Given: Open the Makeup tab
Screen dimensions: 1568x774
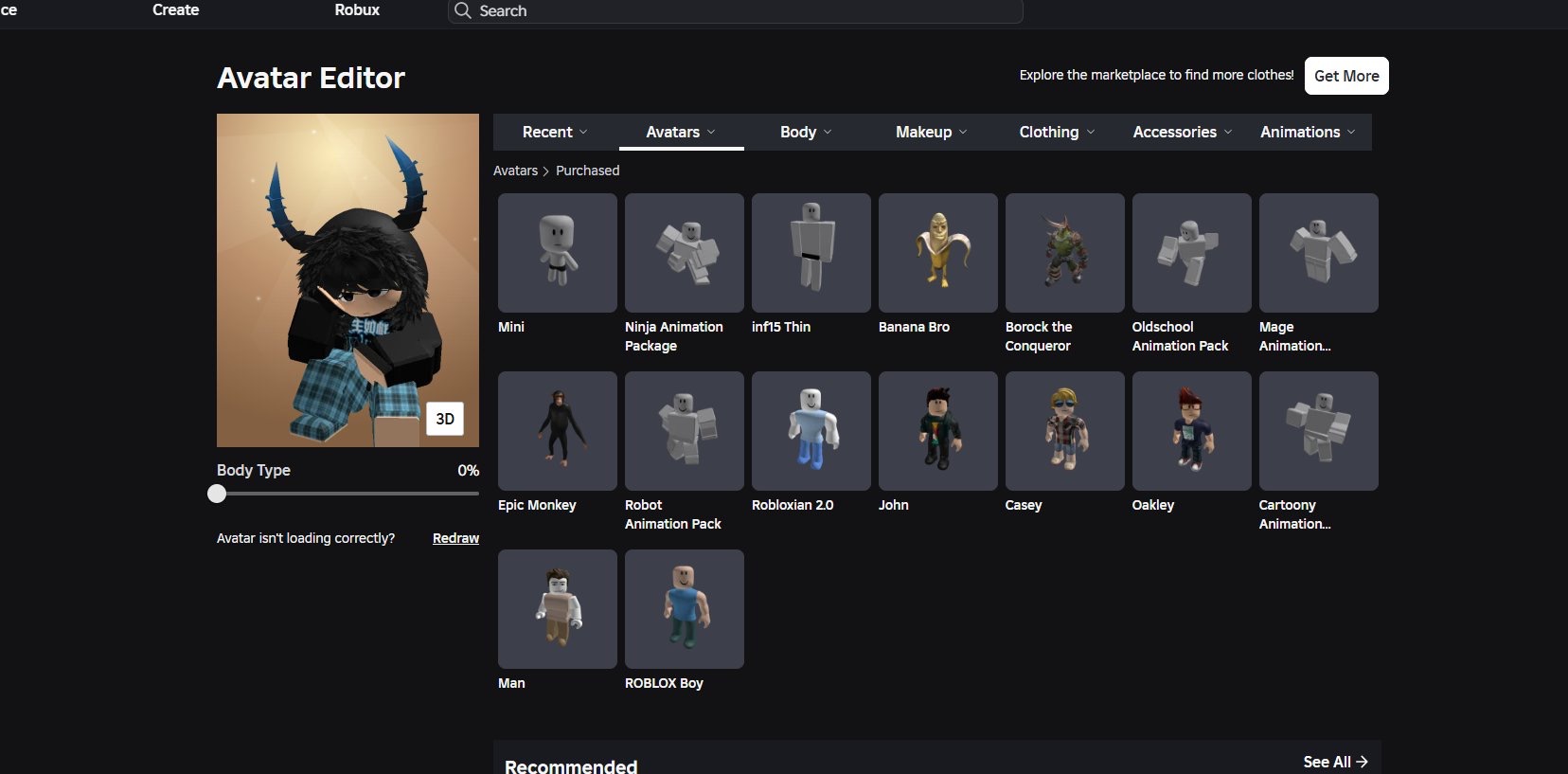Looking at the screenshot, I should pos(931,132).
